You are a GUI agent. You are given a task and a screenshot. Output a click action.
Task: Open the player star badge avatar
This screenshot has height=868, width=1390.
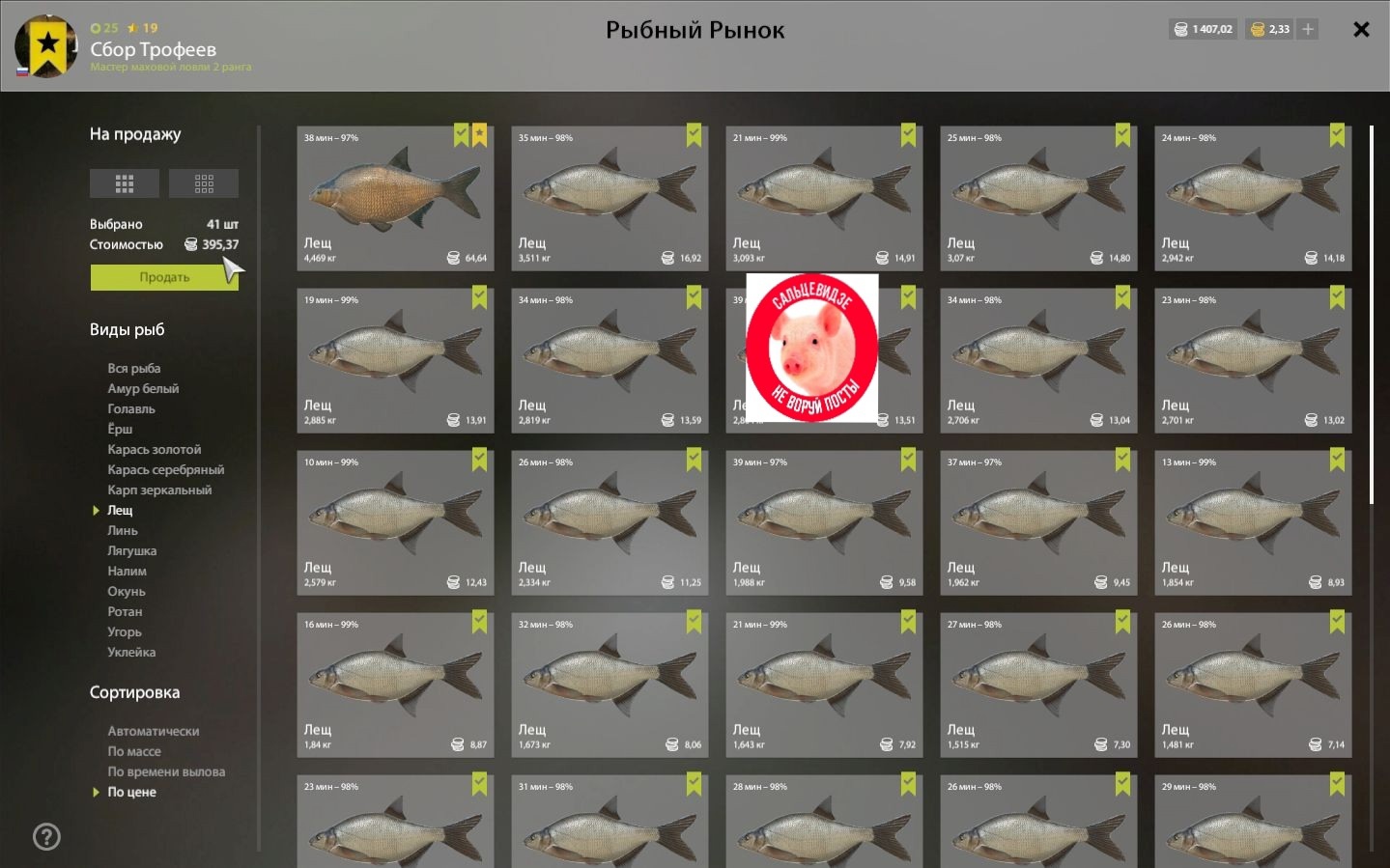[x=46, y=46]
